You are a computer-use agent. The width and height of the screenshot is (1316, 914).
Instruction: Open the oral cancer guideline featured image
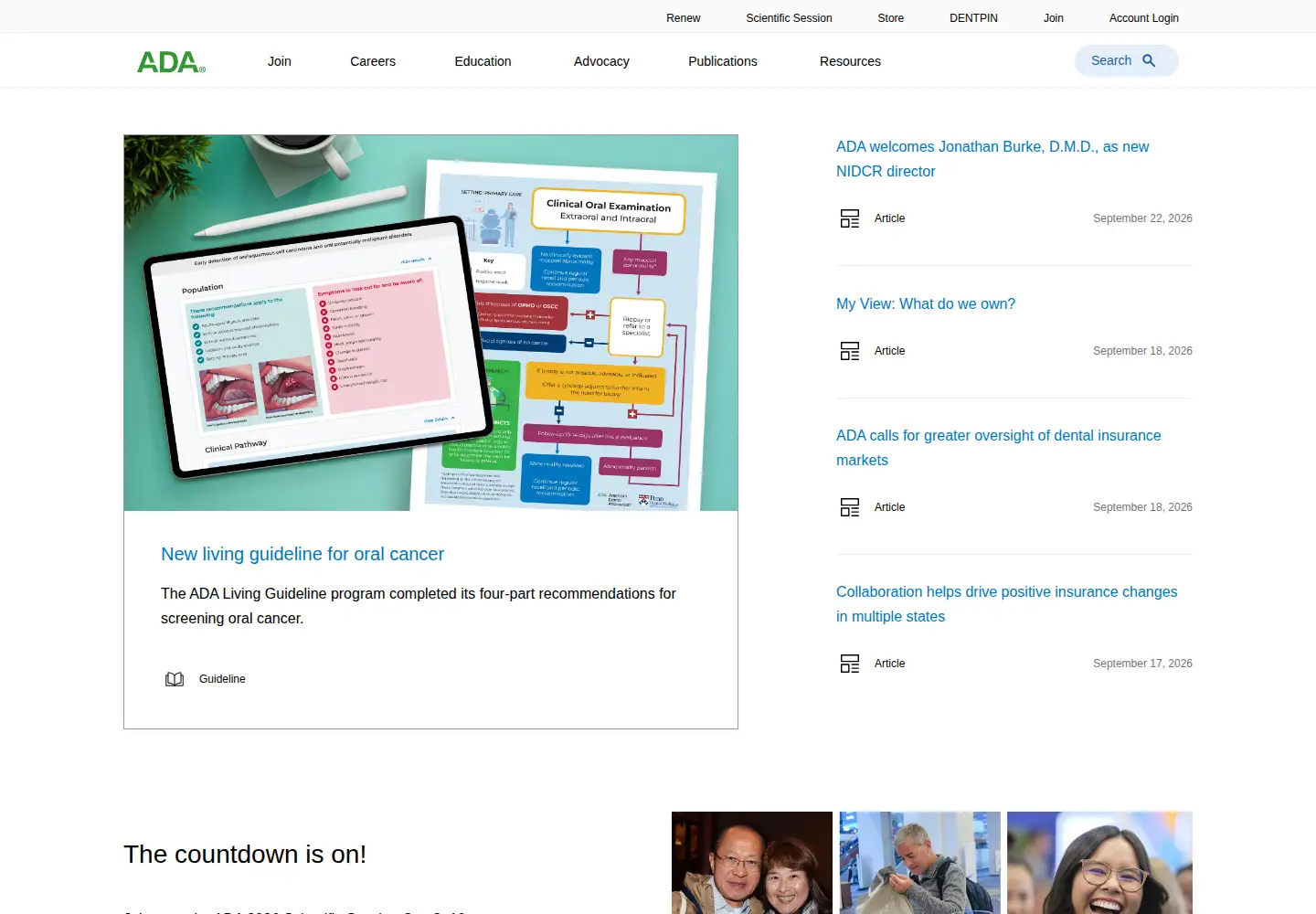430,323
